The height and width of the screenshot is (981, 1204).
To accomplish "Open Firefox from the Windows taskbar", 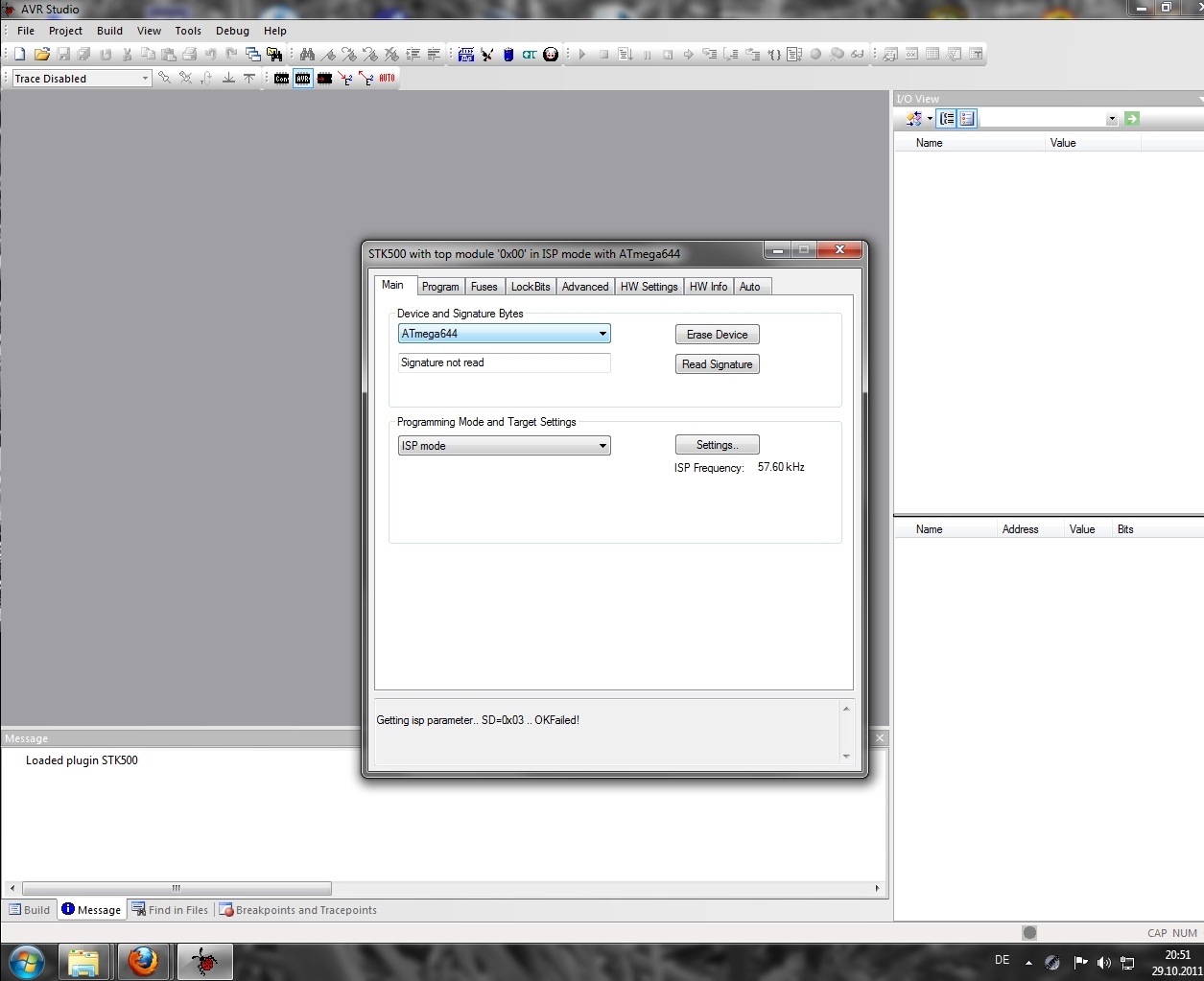I will click(x=143, y=961).
